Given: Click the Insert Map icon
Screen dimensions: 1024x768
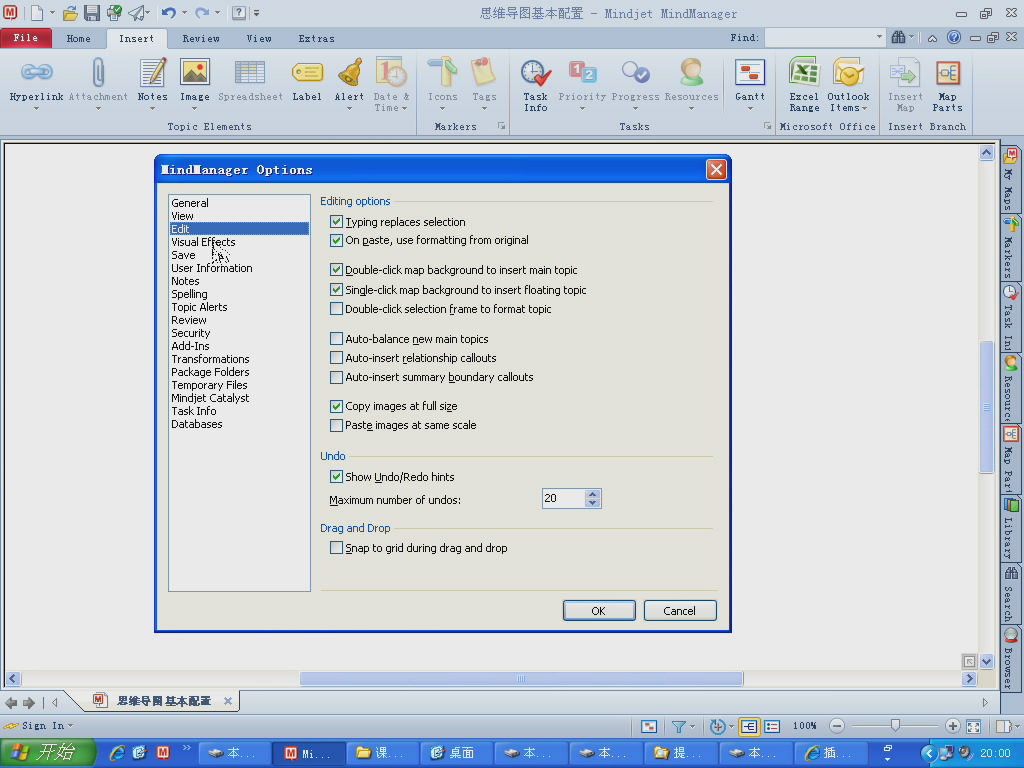Looking at the screenshot, I should (904, 85).
